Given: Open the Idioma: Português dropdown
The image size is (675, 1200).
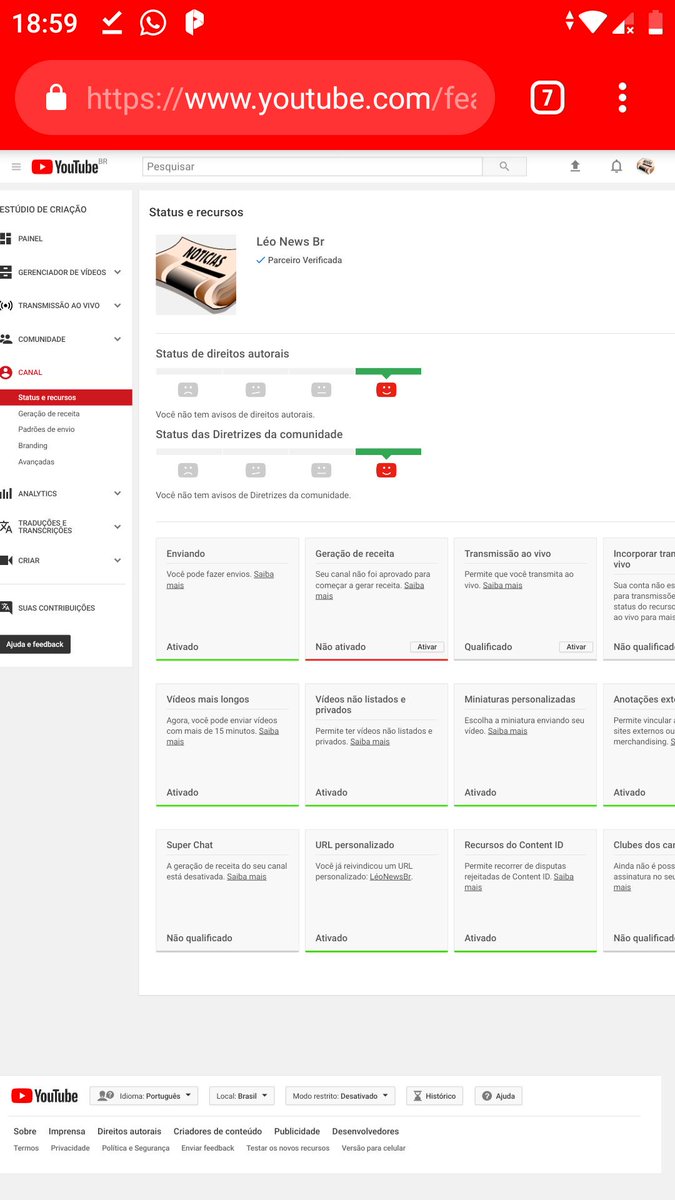Looking at the screenshot, I should (x=144, y=1096).
